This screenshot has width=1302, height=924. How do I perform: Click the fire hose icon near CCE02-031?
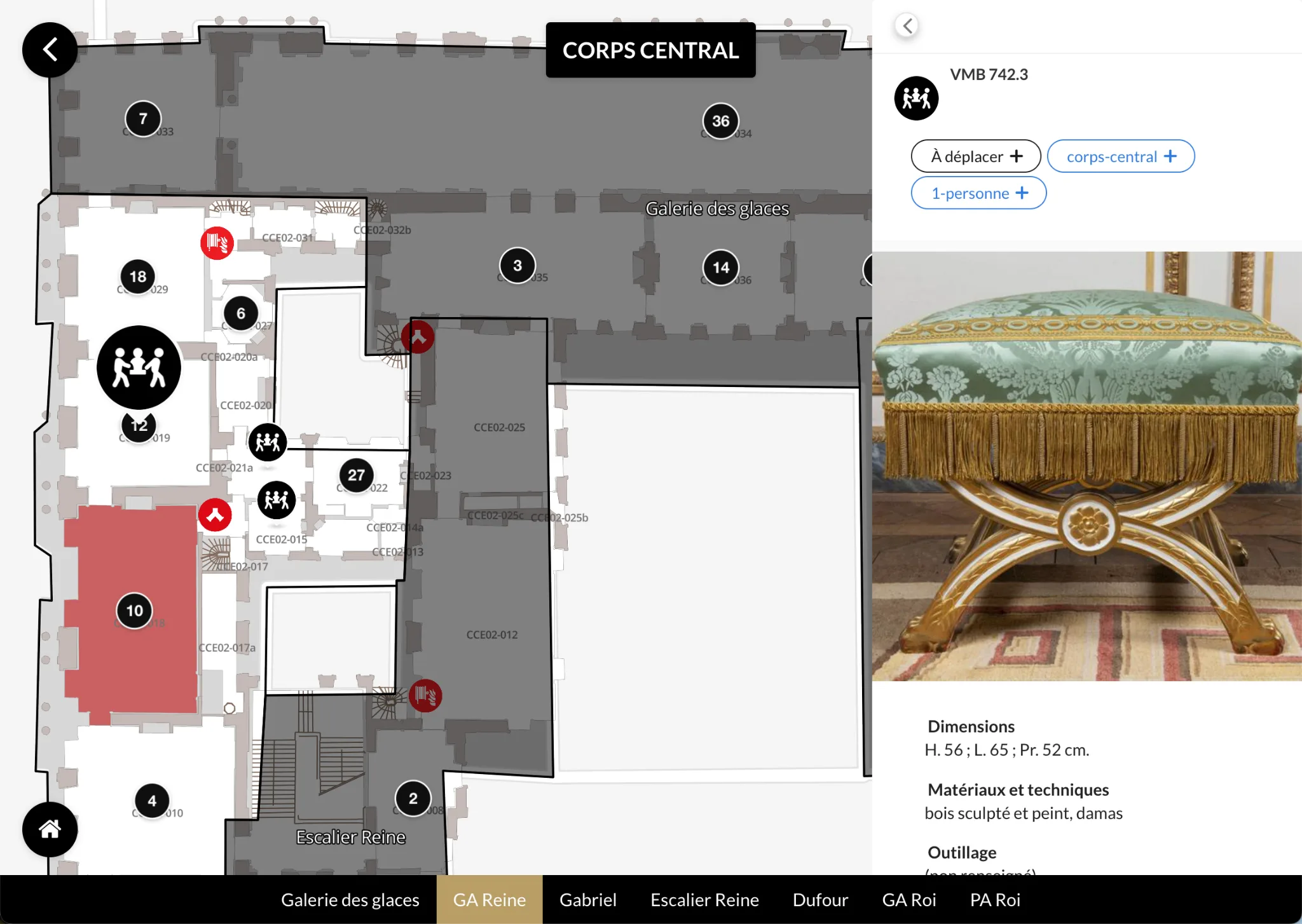[217, 243]
